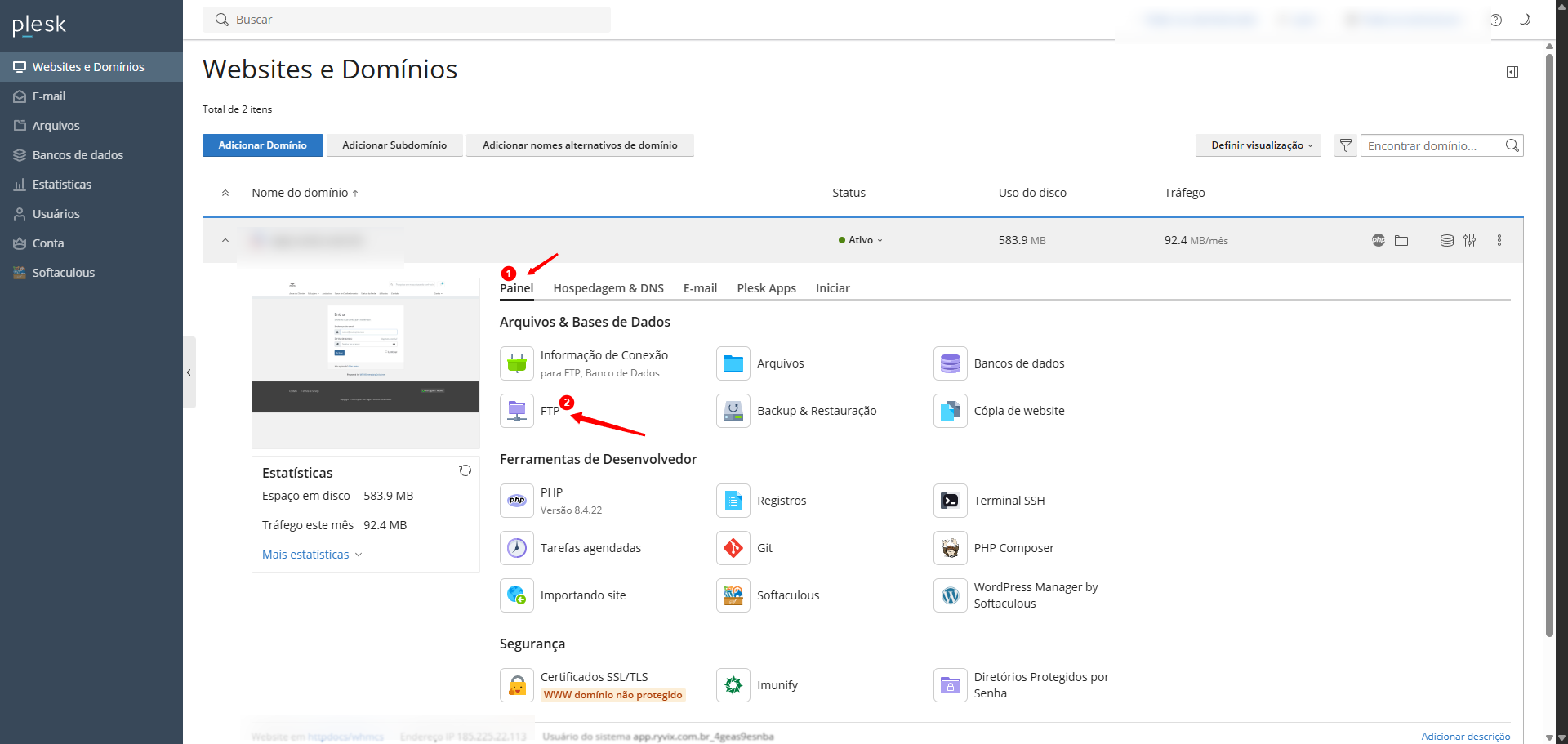1568x744 pixels.
Task: Click the Cópia de website icon
Action: tap(951, 411)
